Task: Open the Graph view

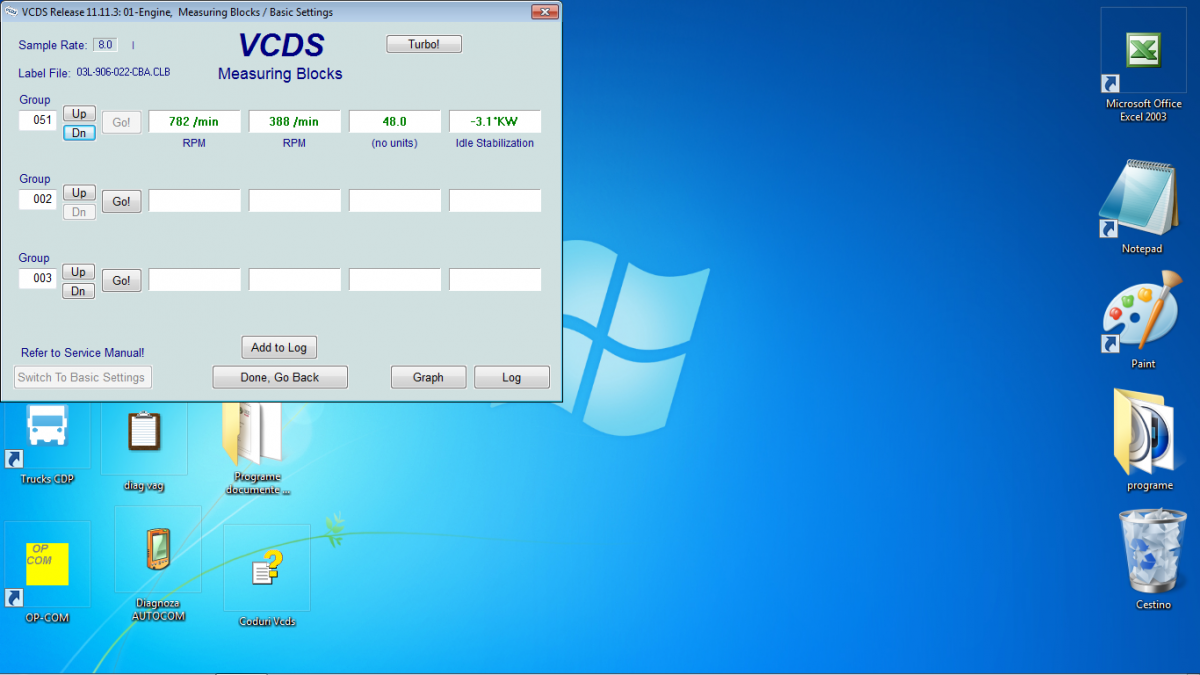Action: pyautogui.click(x=428, y=377)
